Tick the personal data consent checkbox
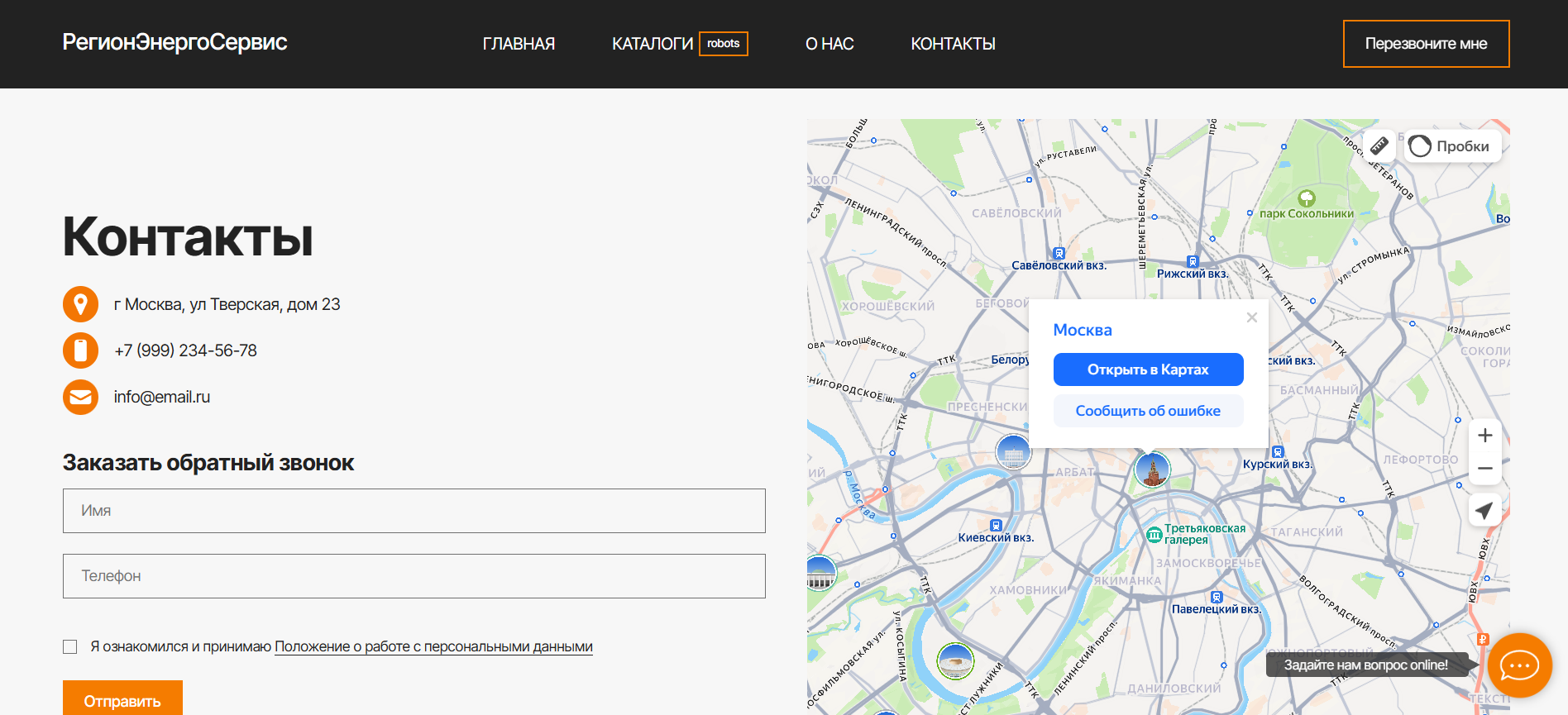The width and height of the screenshot is (1568, 715). 70,647
